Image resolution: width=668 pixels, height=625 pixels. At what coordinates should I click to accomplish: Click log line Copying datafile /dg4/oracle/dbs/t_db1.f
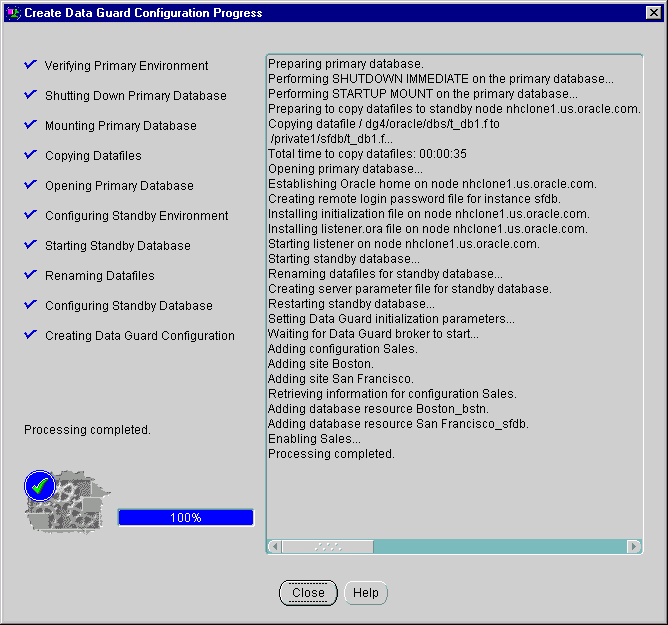coord(383,124)
